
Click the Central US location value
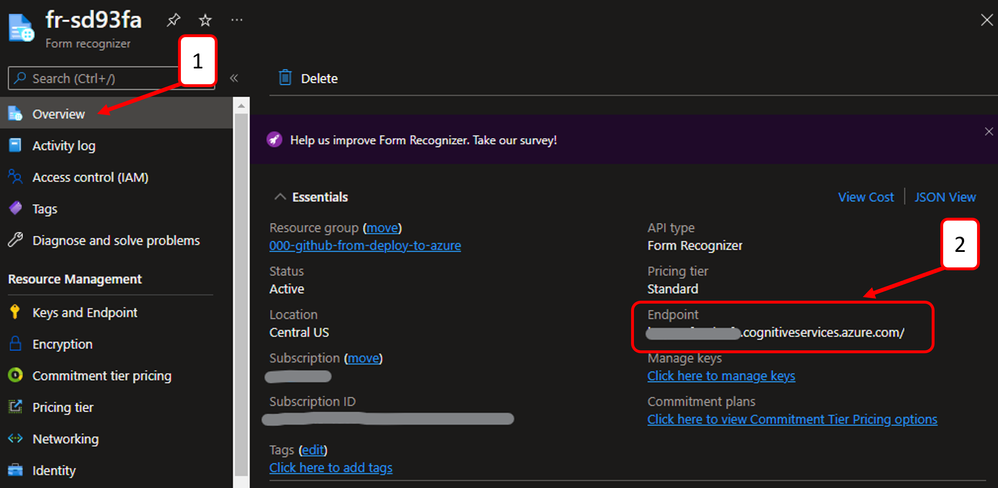(299, 332)
